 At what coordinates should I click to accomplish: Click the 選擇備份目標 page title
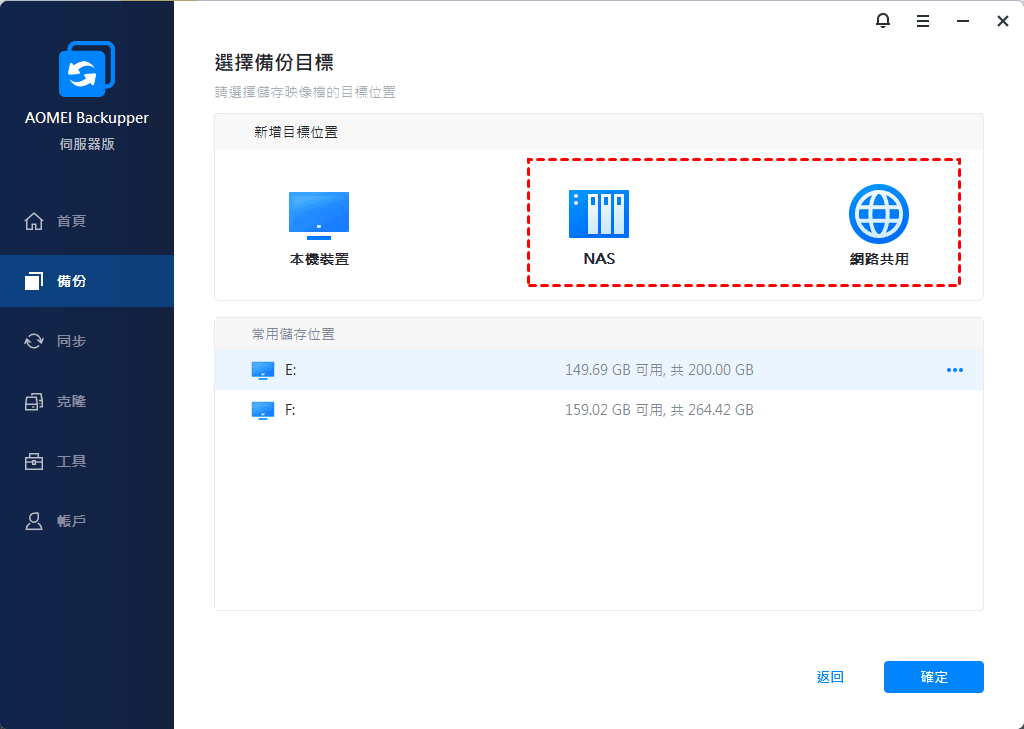[274, 63]
